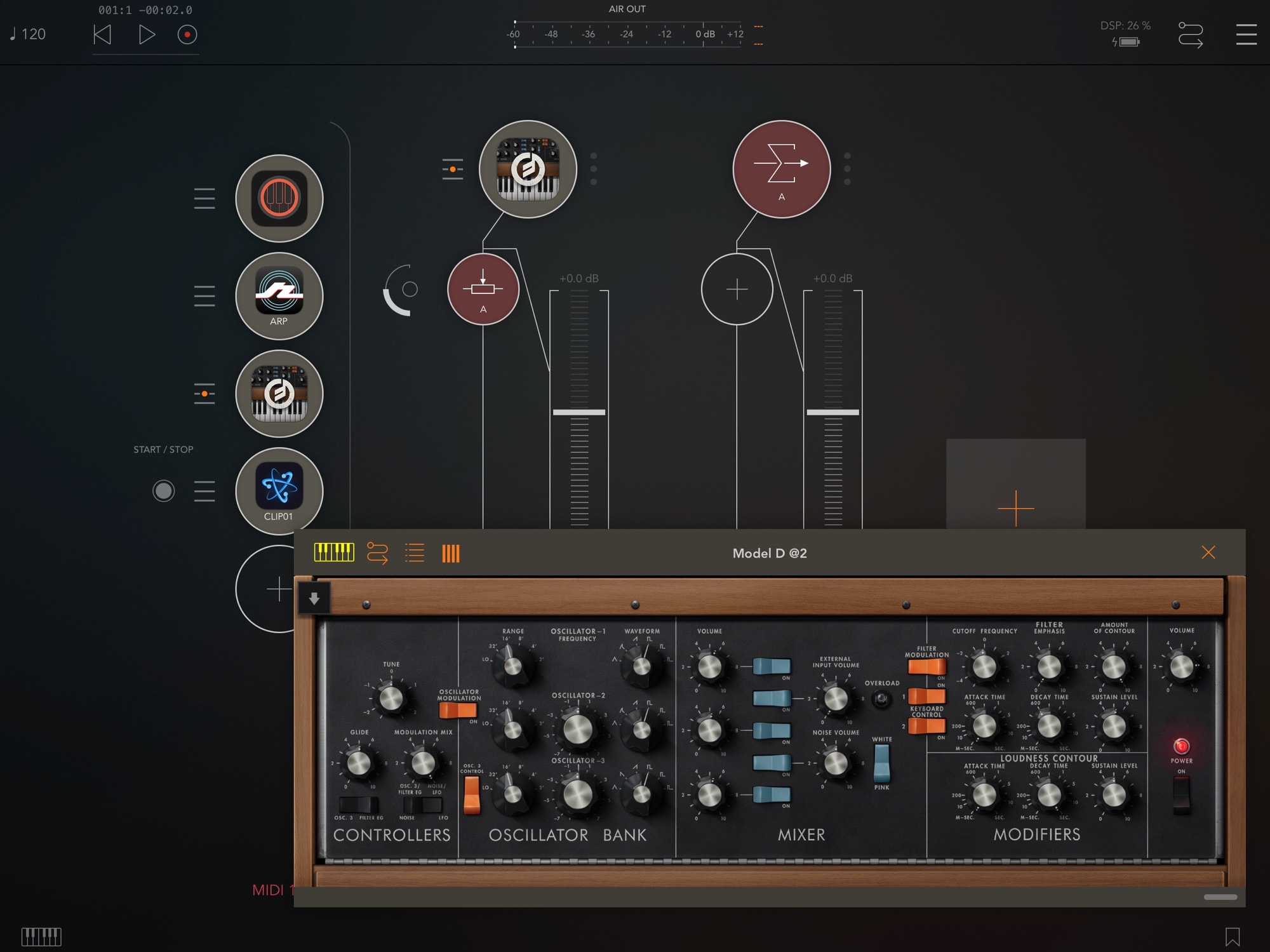
Task: Open three-dot options beside Model D channel
Action: [594, 169]
